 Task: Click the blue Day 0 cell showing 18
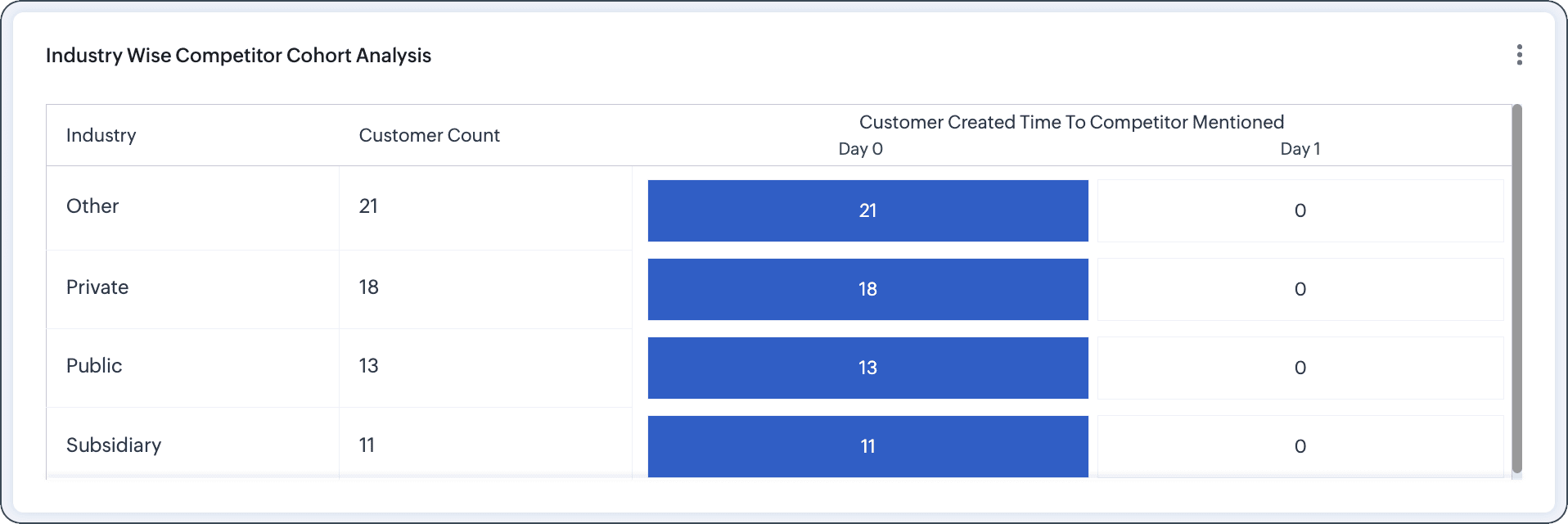[867, 289]
